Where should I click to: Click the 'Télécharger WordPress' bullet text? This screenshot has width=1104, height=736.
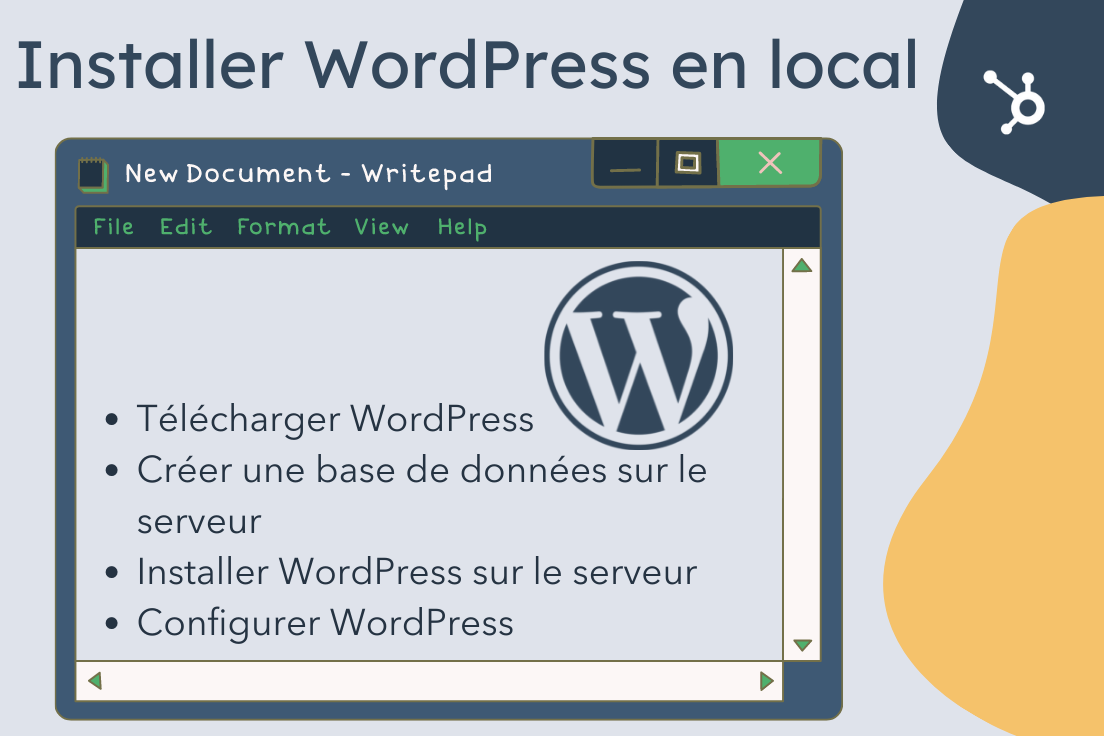click(x=335, y=419)
